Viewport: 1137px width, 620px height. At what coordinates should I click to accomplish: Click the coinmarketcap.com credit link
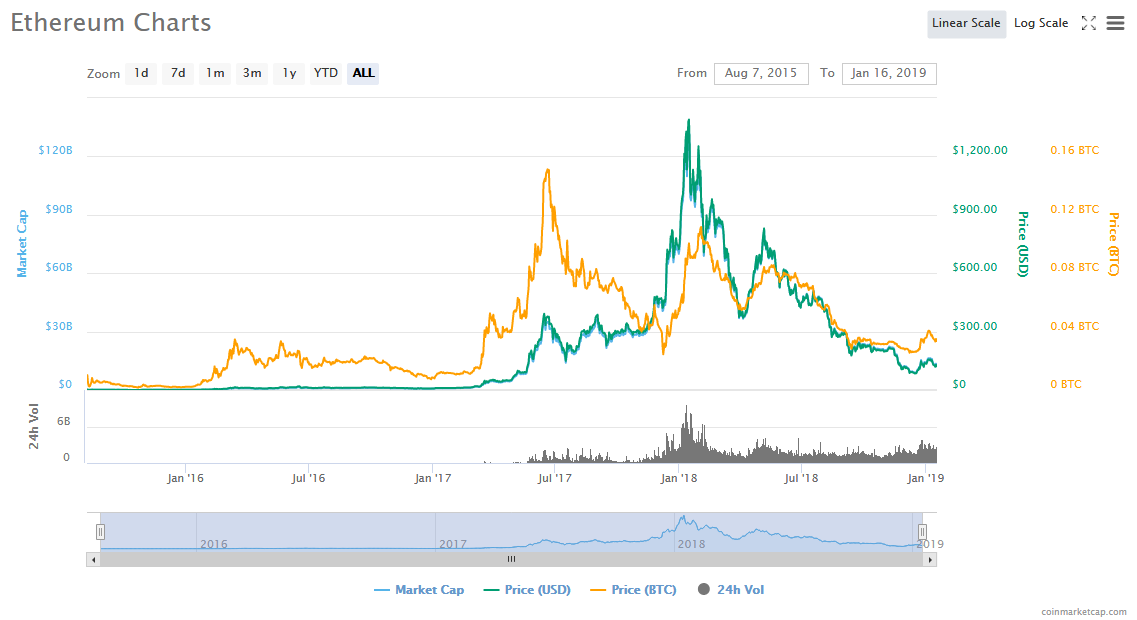tap(1084, 612)
